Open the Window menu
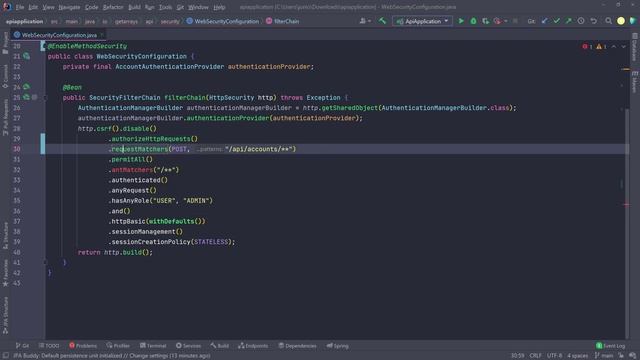 (198, 7)
